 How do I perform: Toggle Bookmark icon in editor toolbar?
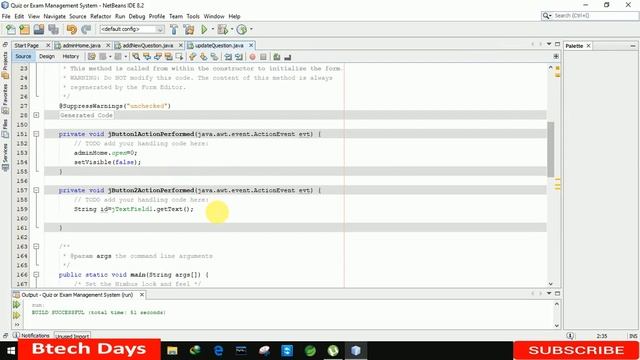[214, 57]
